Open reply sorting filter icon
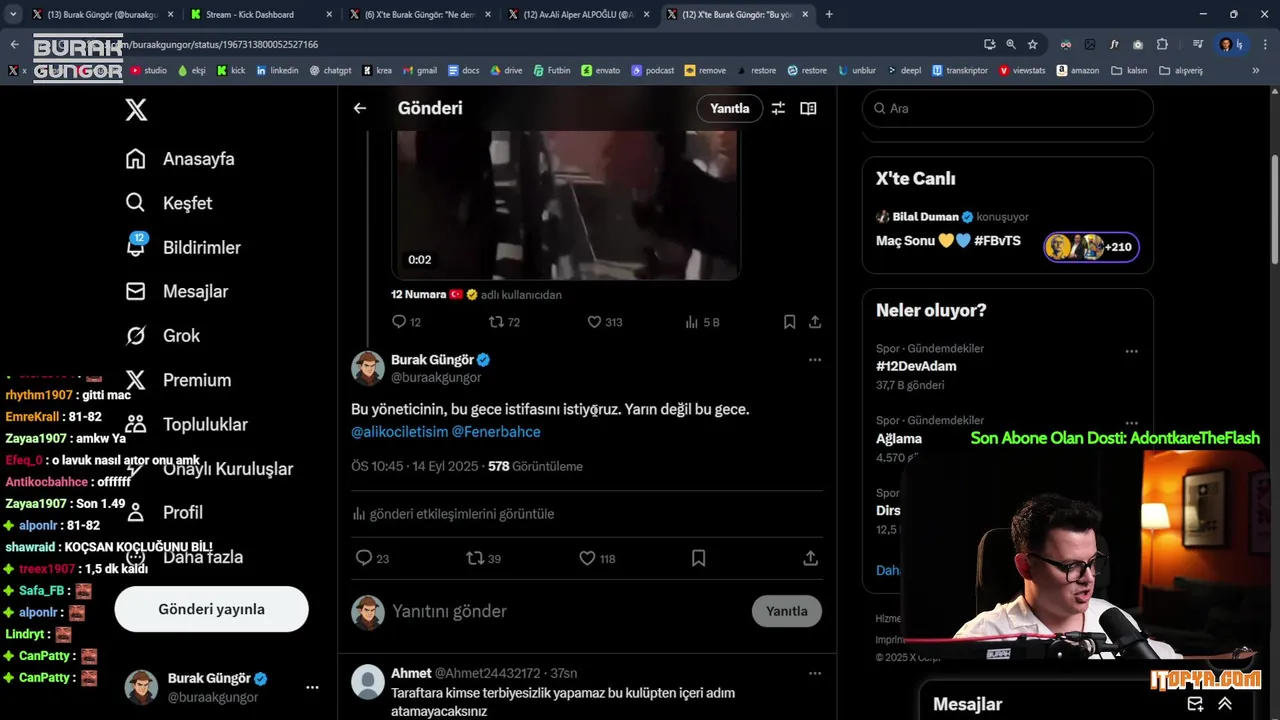Image resolution: width=1280 pixels, height=720 pixels. 778,108
